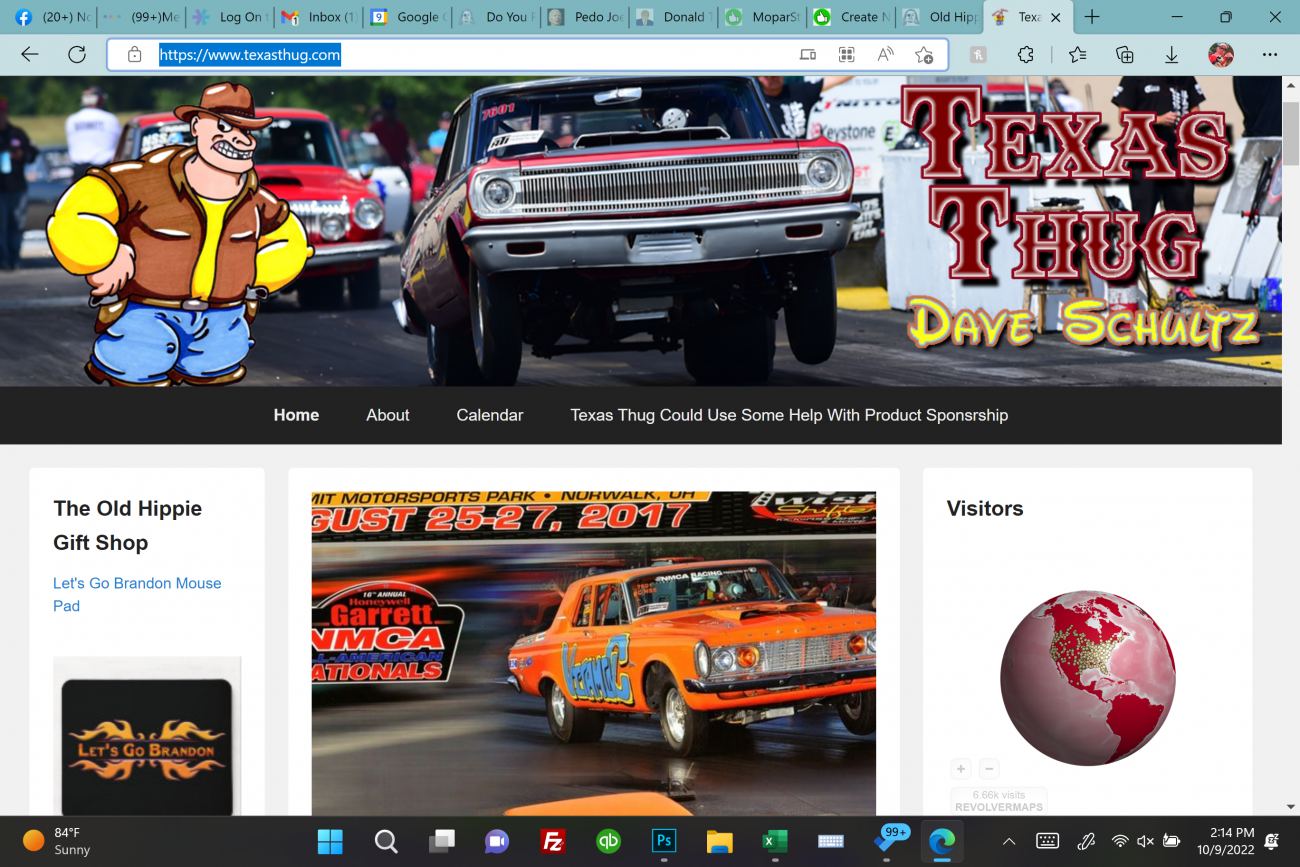Switch to the Facebook (20+) tab
The width and height of the screenshot is (1300, 867).
(52, 17)
